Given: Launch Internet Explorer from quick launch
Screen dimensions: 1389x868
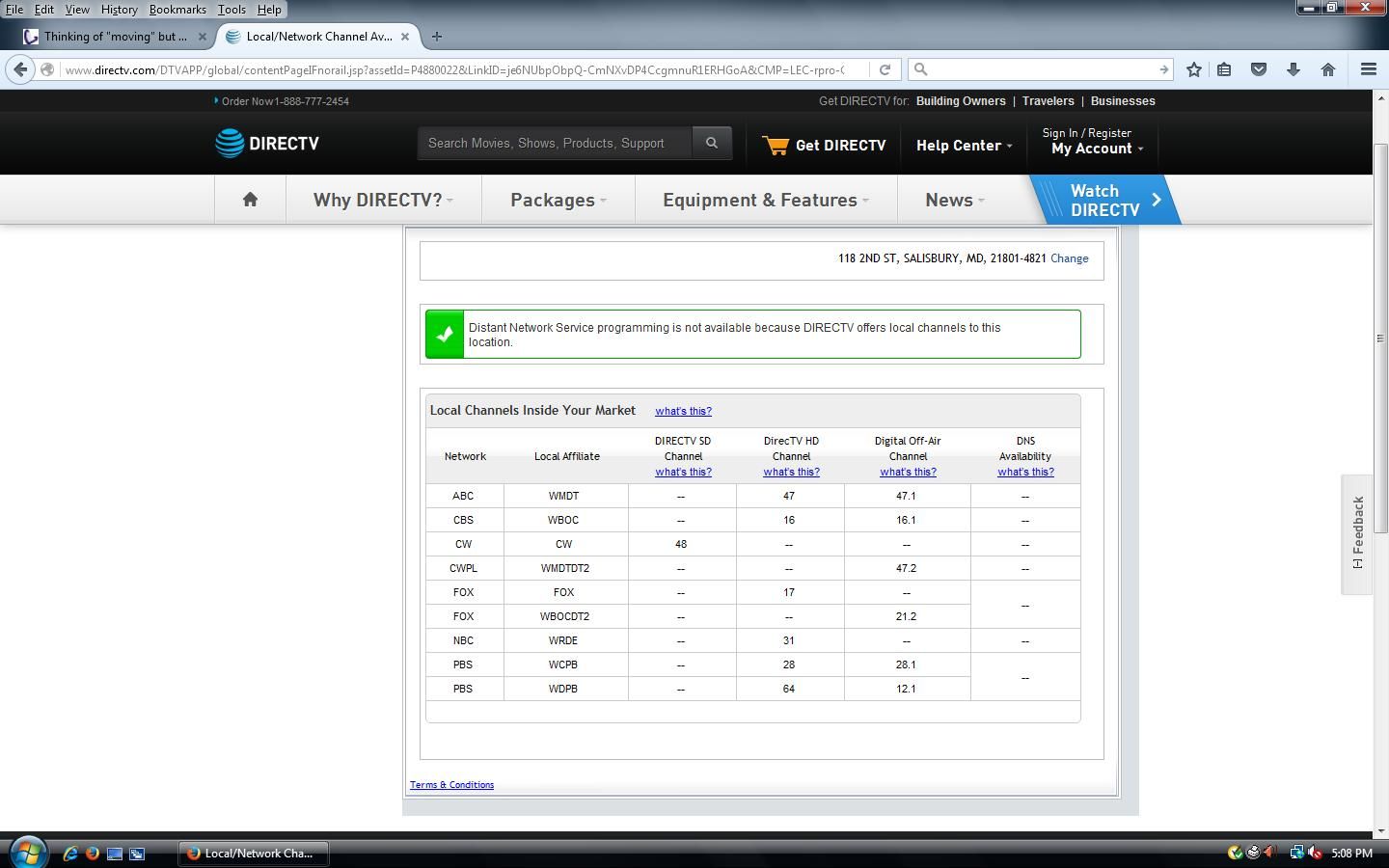Looking at the screenshot, I should point(70,853).
